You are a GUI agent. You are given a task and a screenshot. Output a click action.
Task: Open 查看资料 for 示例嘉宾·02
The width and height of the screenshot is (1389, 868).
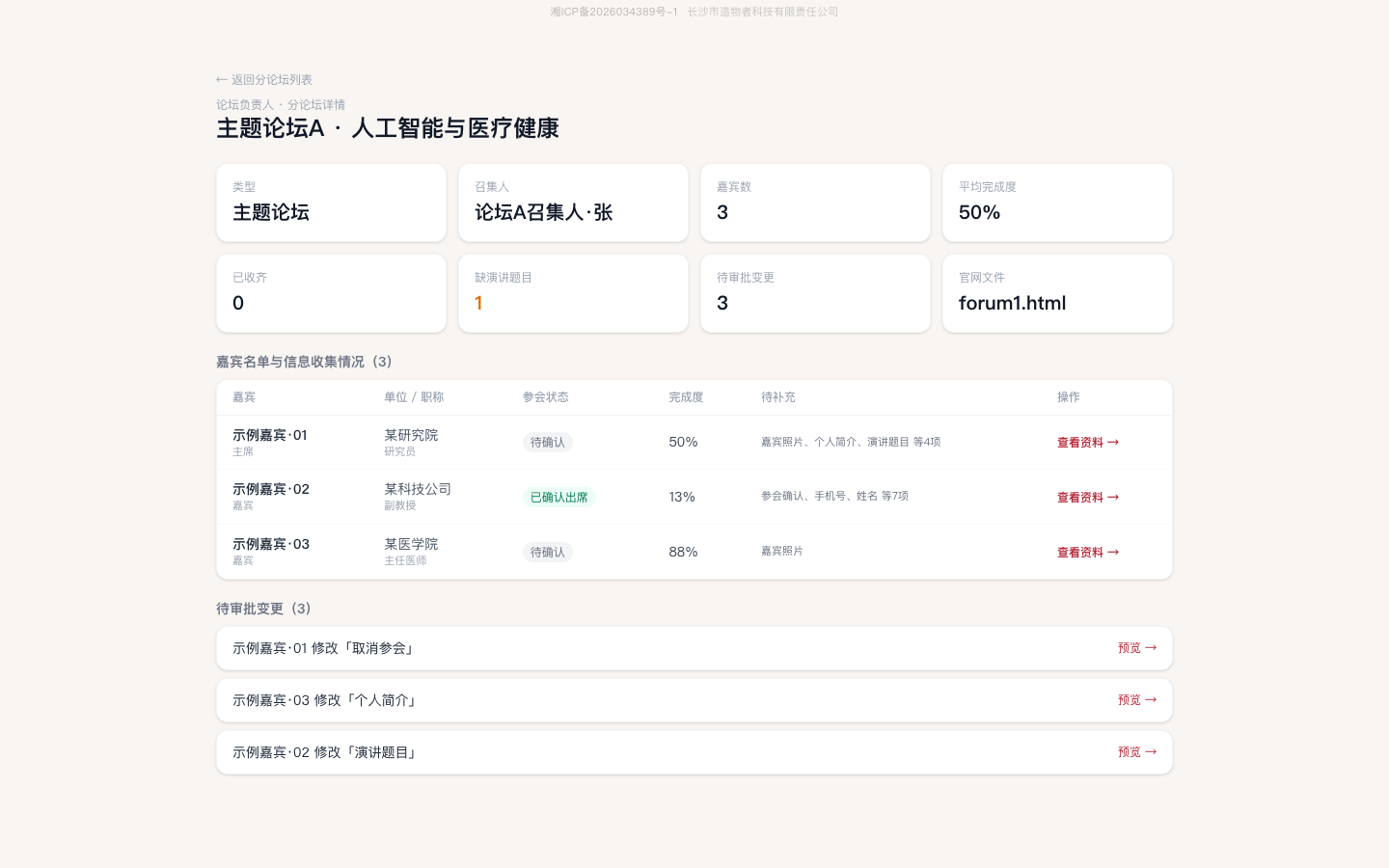pos(1088,498)
